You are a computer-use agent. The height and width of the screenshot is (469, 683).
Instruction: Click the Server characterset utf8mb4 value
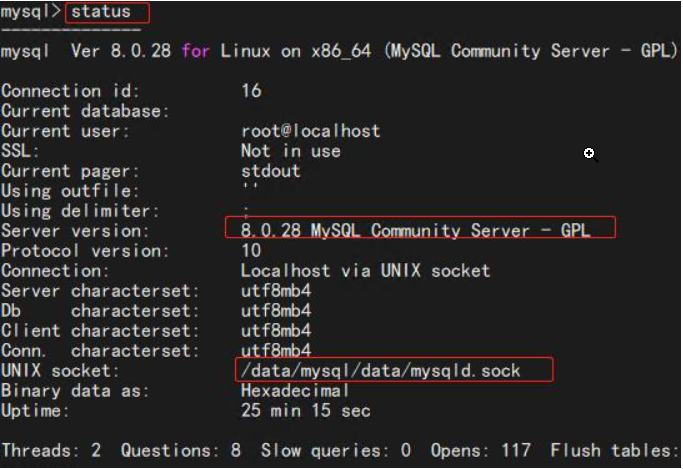pyautogui.click(x=276, y=290)
